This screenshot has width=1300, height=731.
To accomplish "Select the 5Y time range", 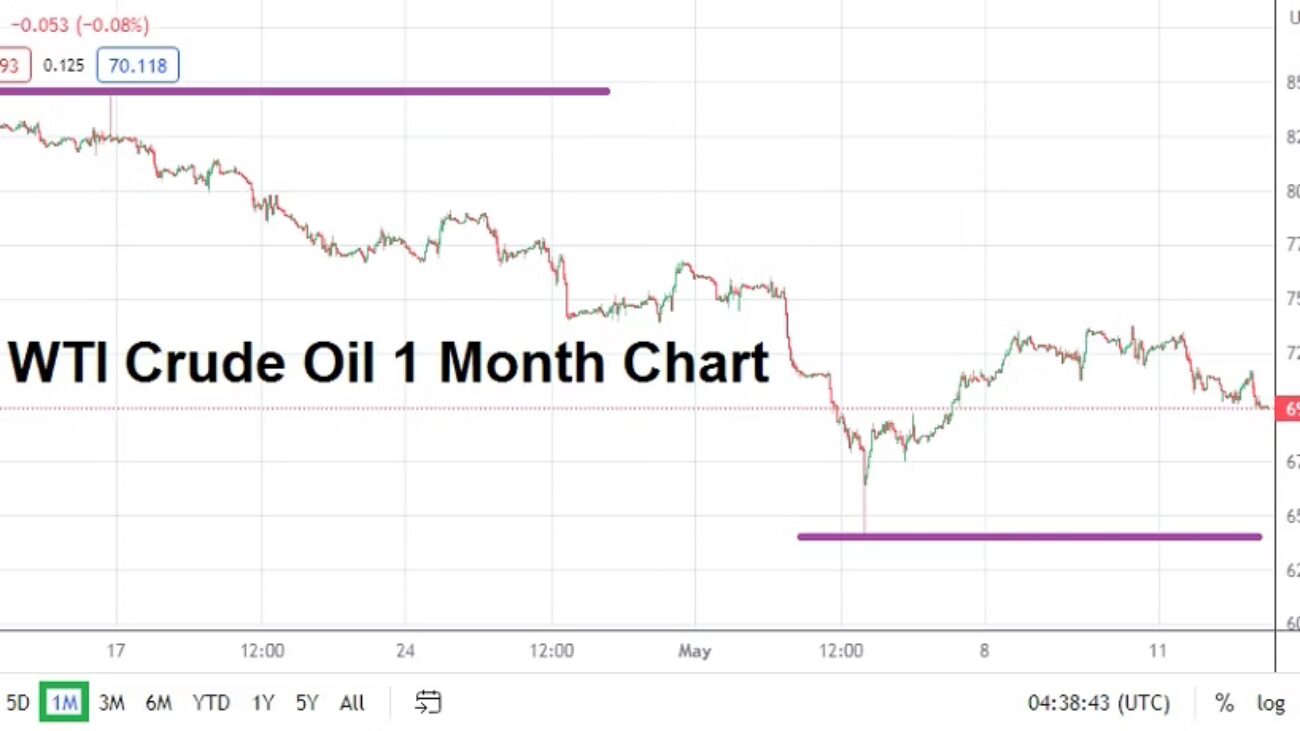I will click(x=306, y=703).
